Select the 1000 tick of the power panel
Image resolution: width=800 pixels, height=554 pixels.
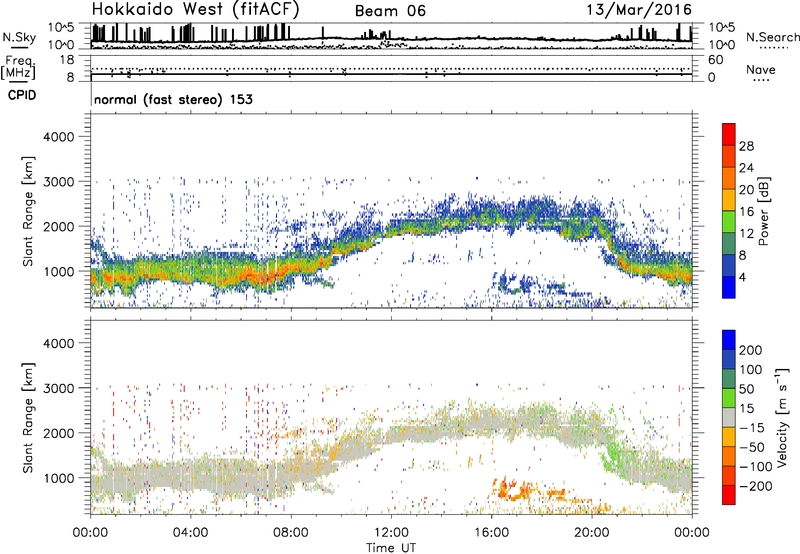pyautogui.click(x=58, y=271)
